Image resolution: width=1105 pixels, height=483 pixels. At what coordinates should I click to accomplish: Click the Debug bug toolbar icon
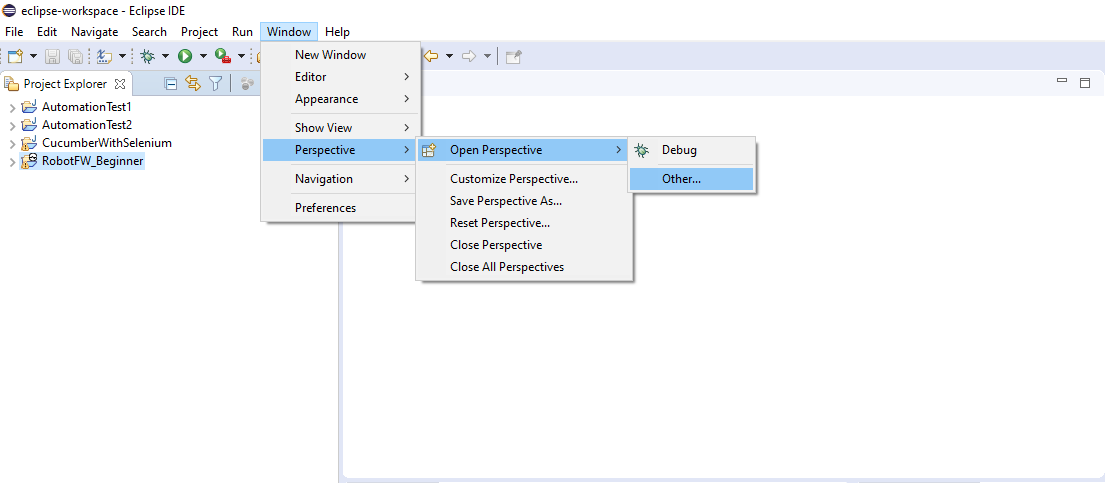[x=147, y=56]
